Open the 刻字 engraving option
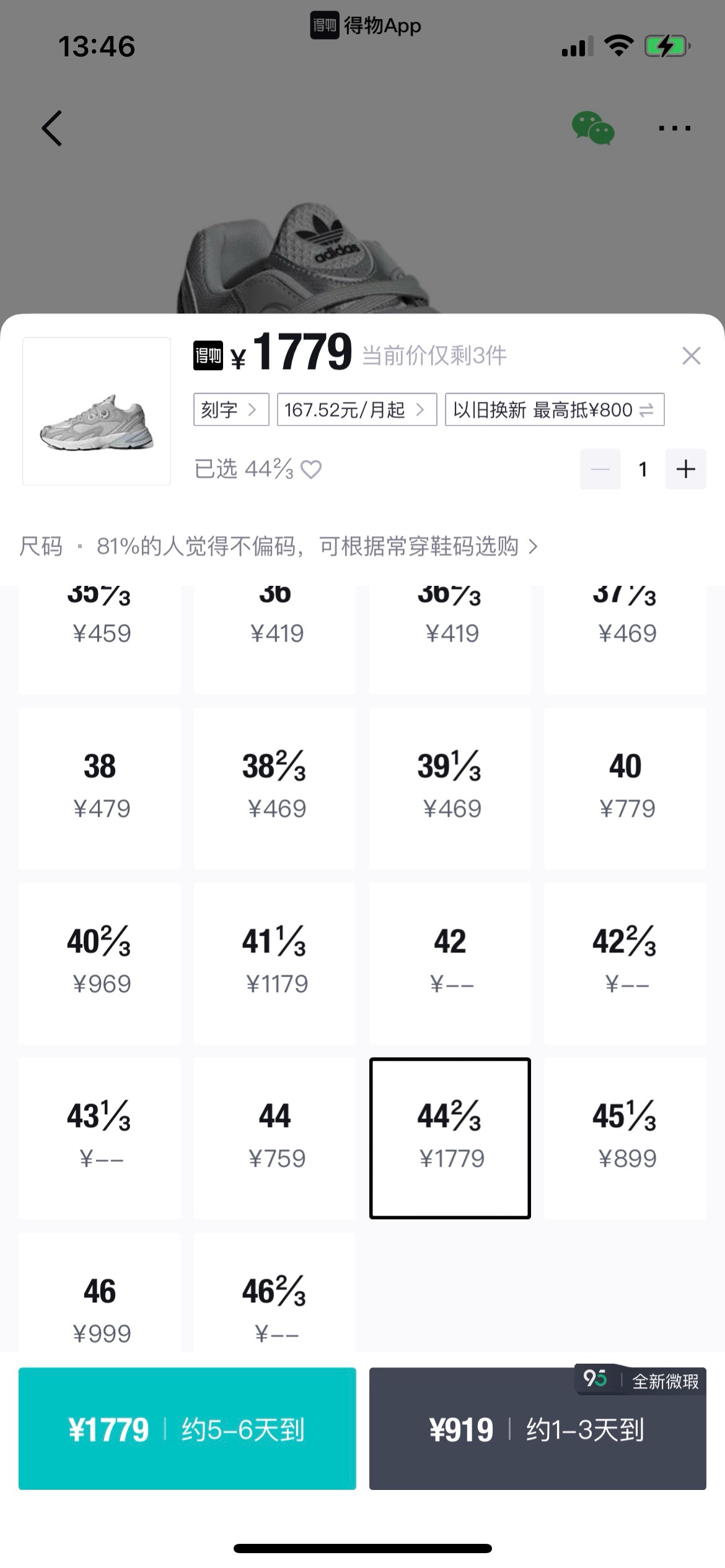The image size is (725, 1568). pyautogui.click(x=231, y=409)
